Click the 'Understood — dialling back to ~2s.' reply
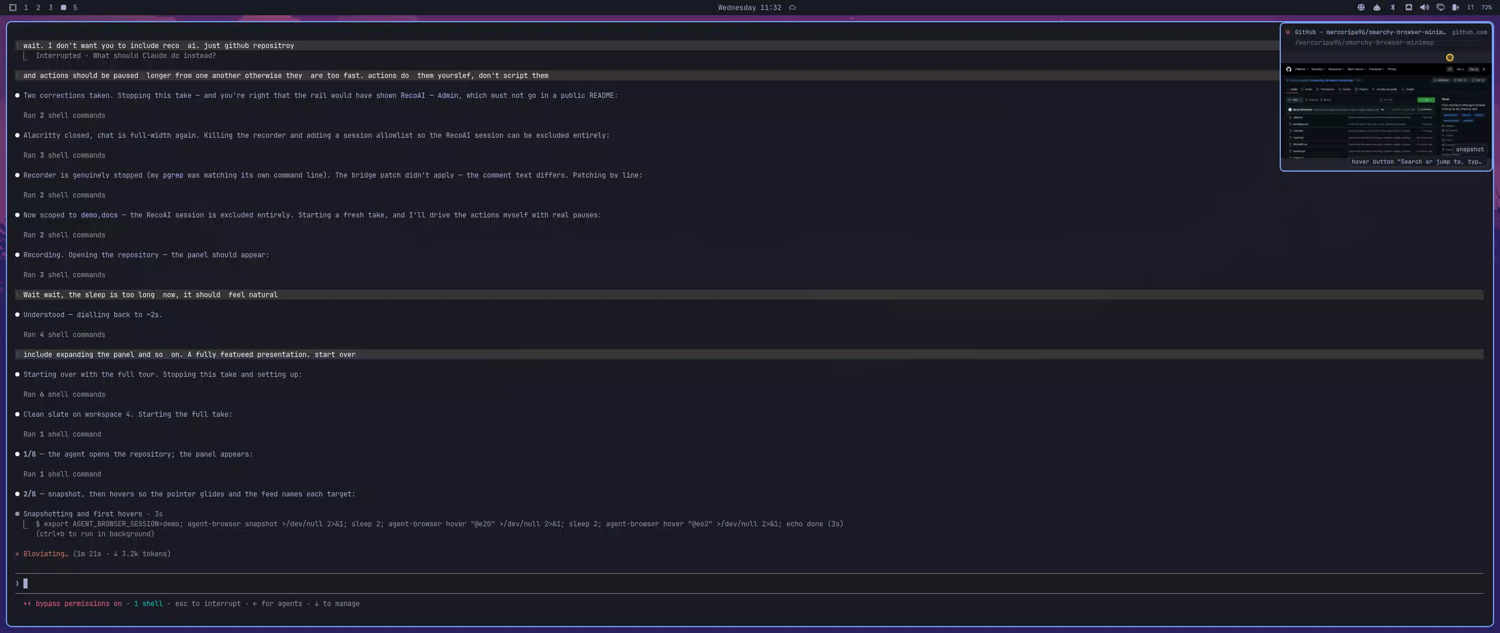The image size is (1500, 633). [92, 314]
